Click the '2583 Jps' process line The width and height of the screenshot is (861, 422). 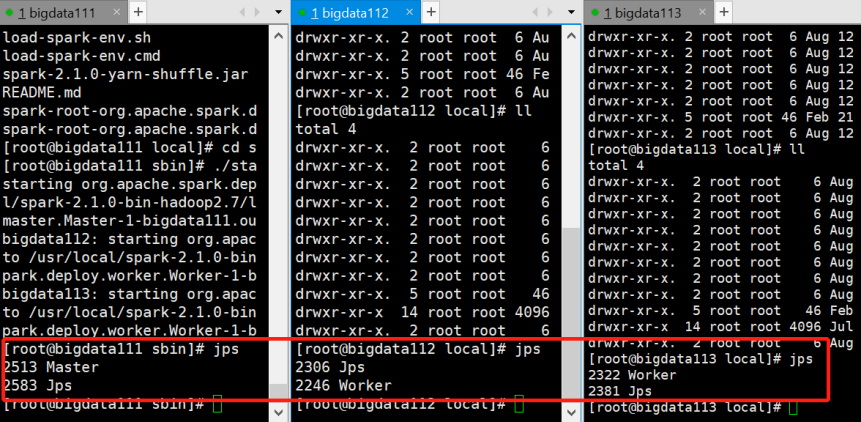coord(37,386)
